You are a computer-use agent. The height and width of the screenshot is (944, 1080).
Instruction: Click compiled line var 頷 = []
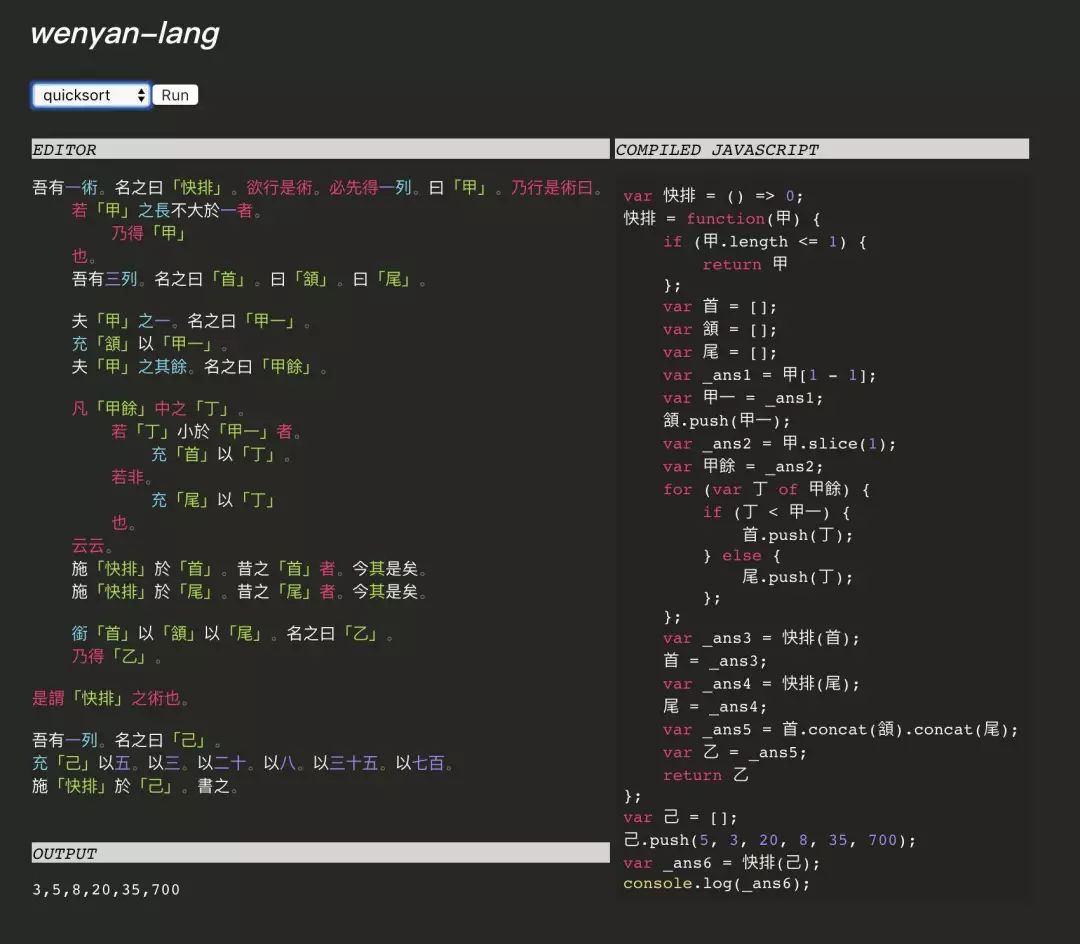720,329
